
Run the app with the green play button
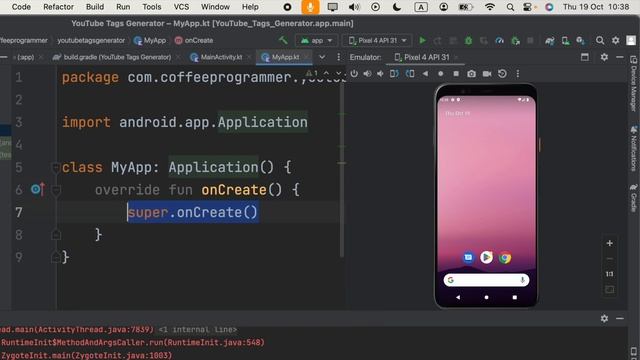coord(422,40)
